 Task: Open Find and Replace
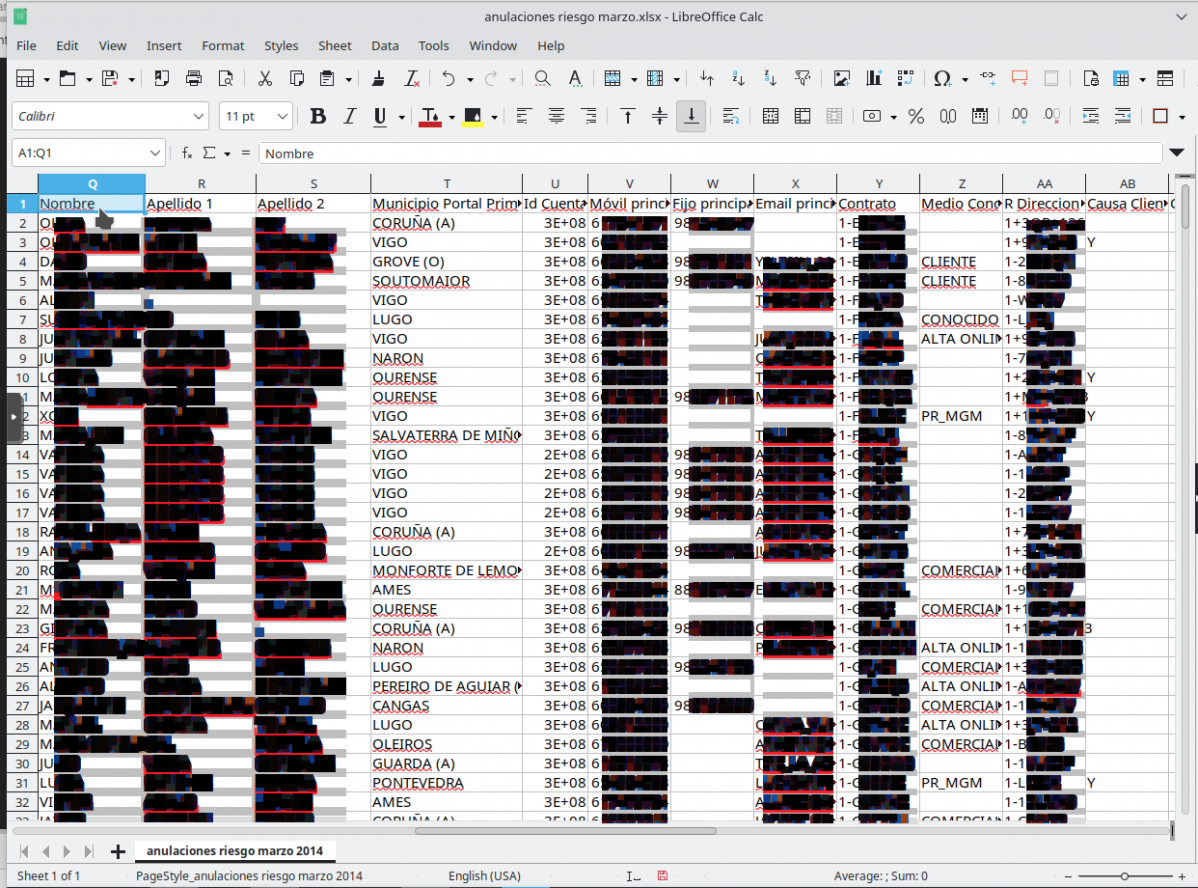pos(542,78)
